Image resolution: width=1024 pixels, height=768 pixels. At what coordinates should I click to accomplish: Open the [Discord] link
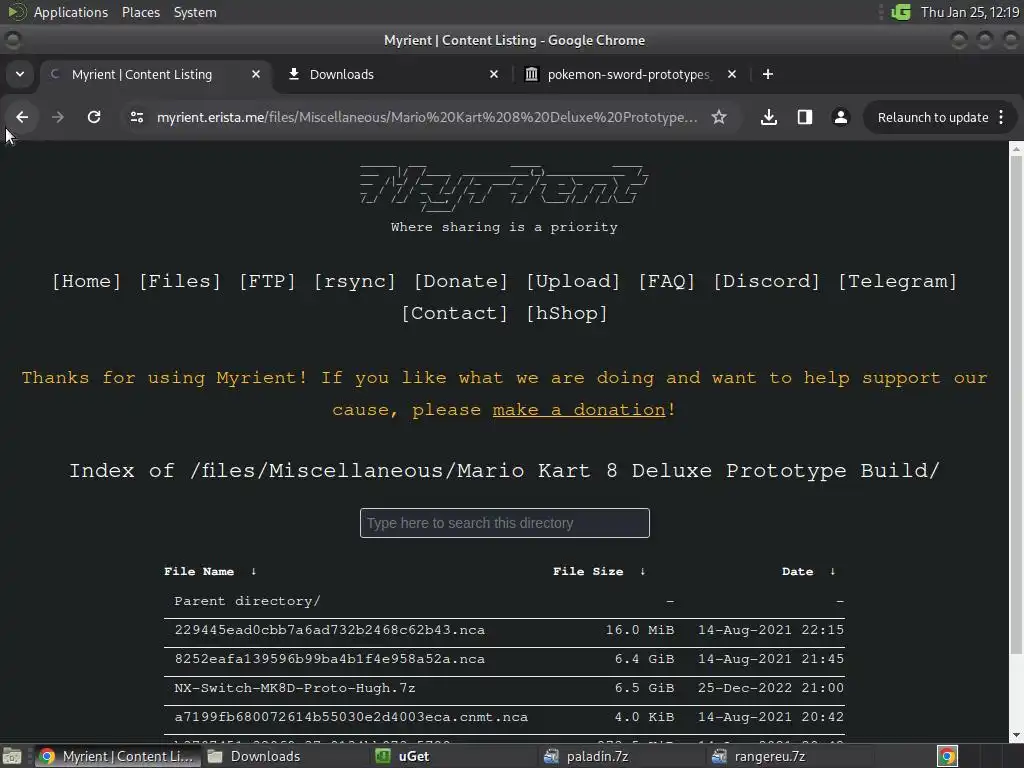pyautogui.click(x=767, y=281)
